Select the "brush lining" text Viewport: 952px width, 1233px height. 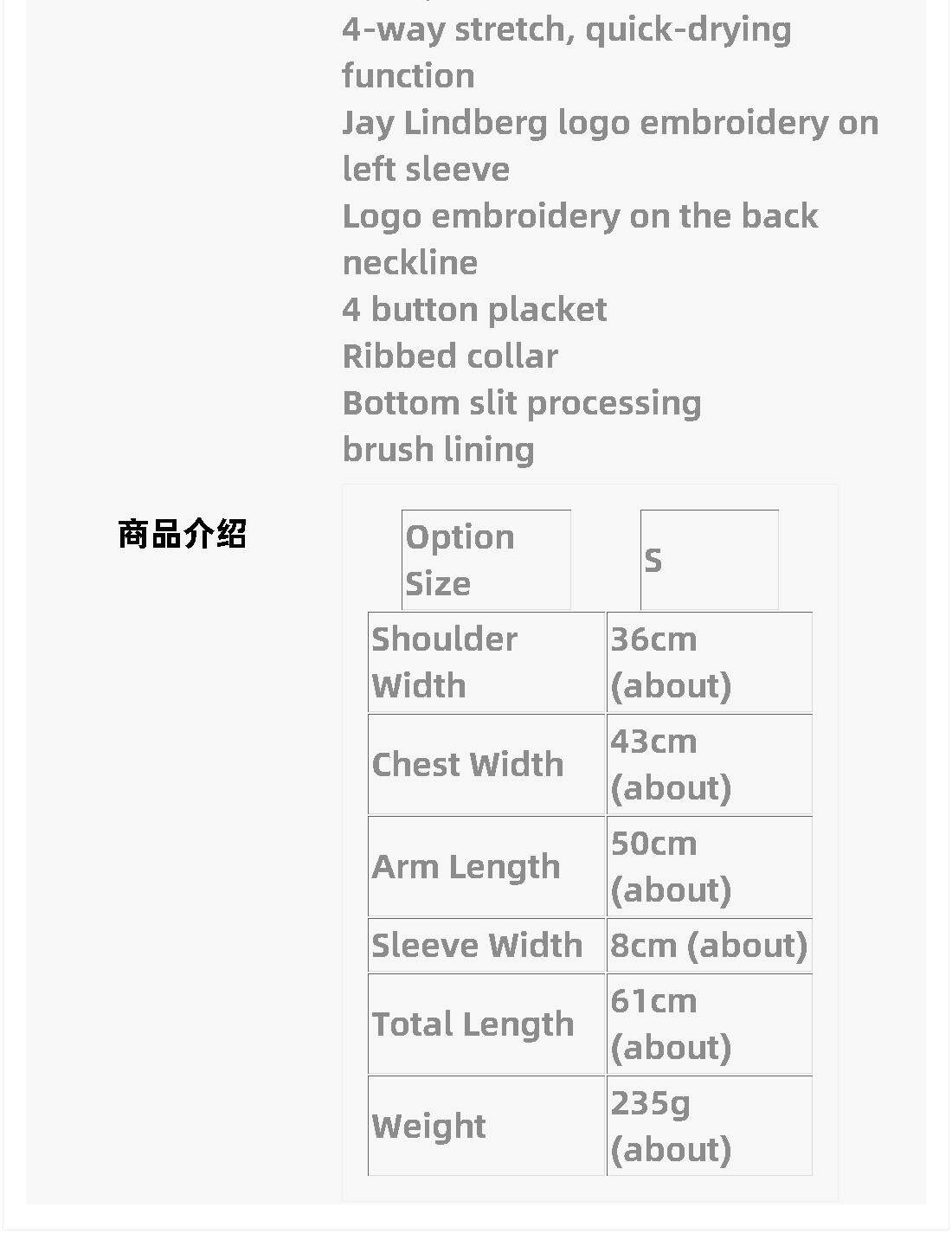click(x=438, y=449)
